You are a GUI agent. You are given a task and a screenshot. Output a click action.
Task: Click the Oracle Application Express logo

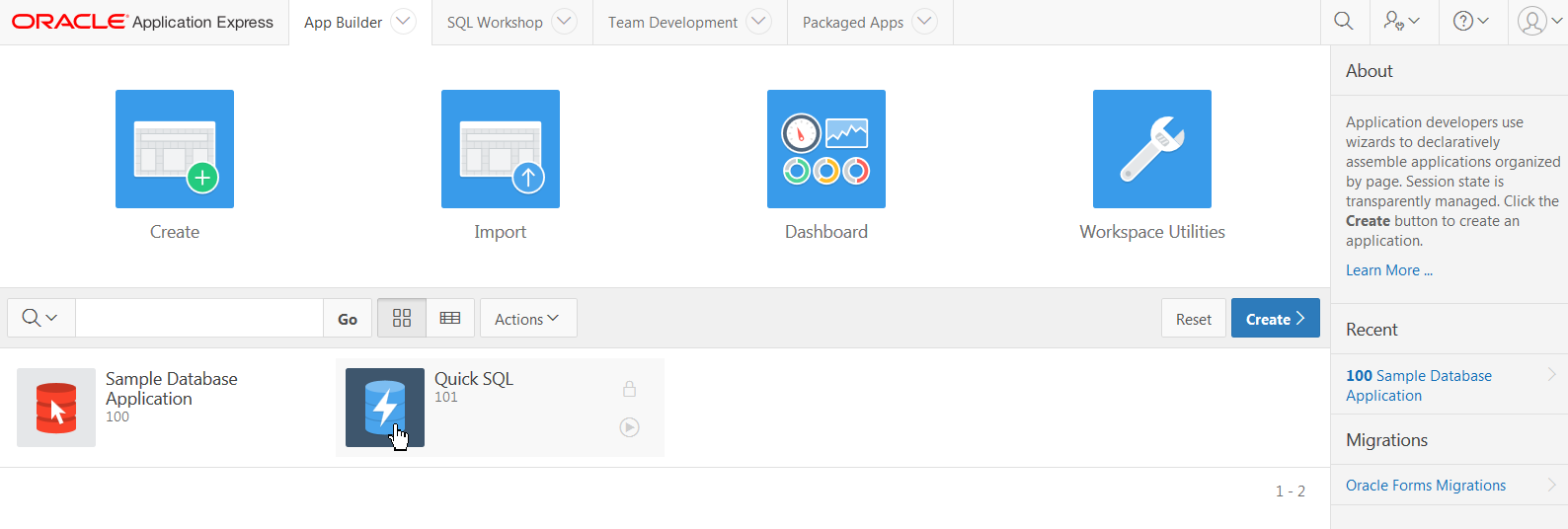pyautogui.click(x=142, y=22)
